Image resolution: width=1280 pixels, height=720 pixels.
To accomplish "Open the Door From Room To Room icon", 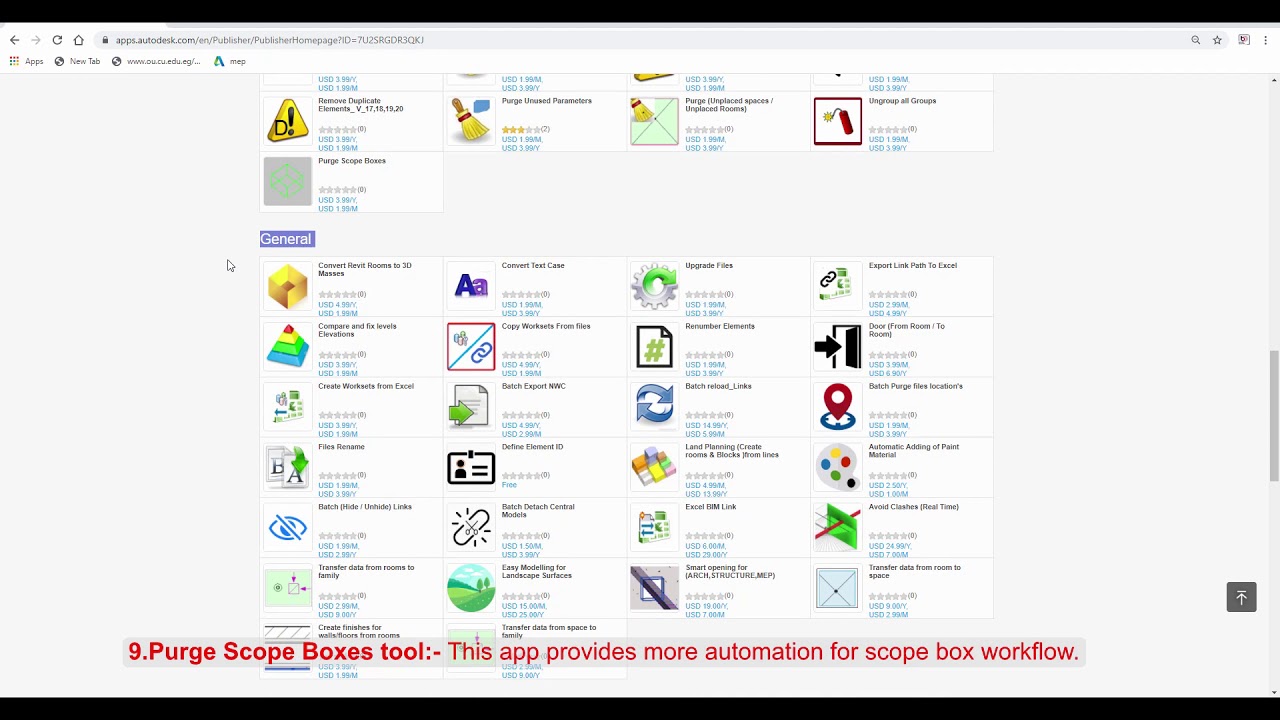I will coord(837,346).
